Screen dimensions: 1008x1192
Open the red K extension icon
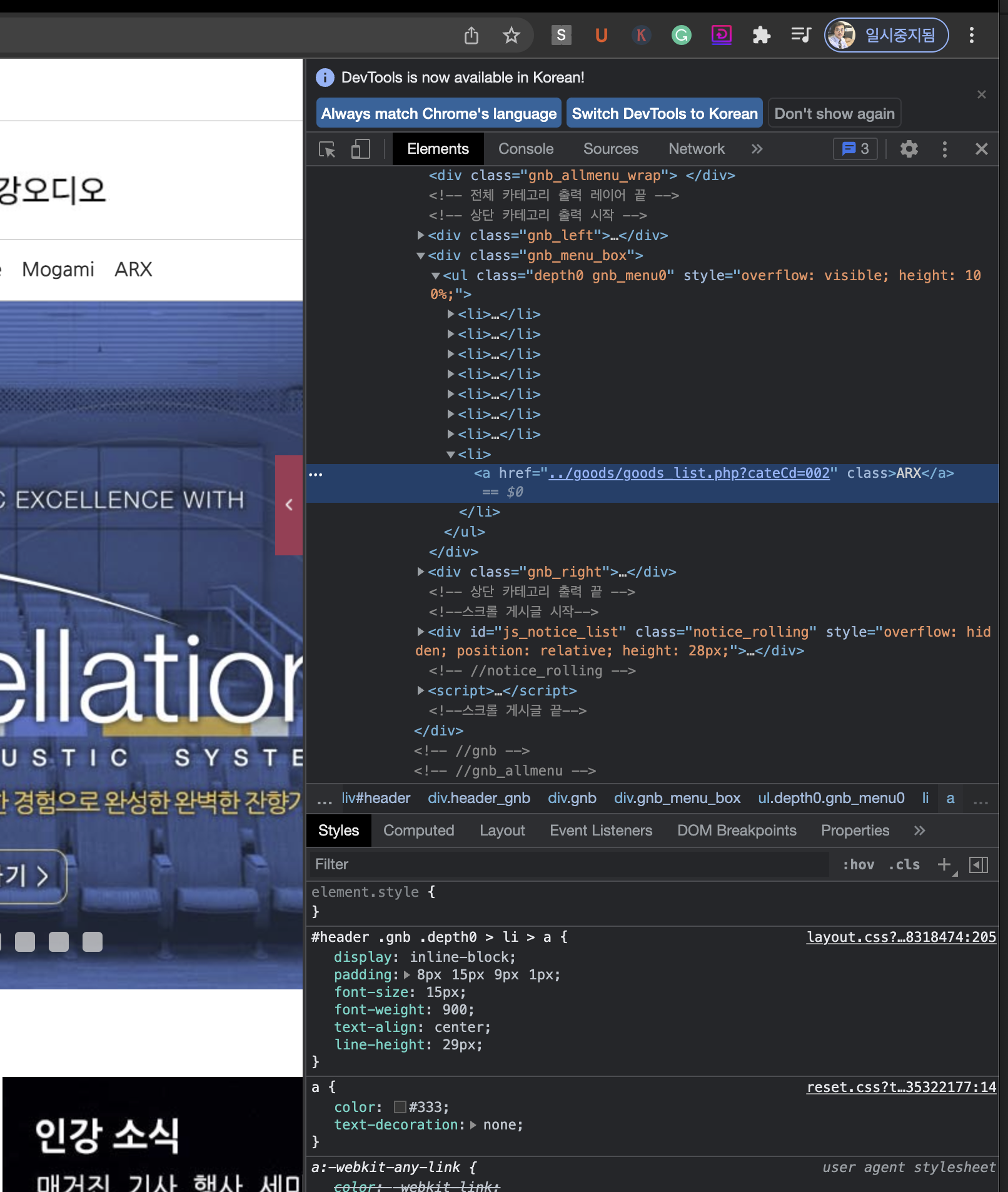(x=641, y=35)
